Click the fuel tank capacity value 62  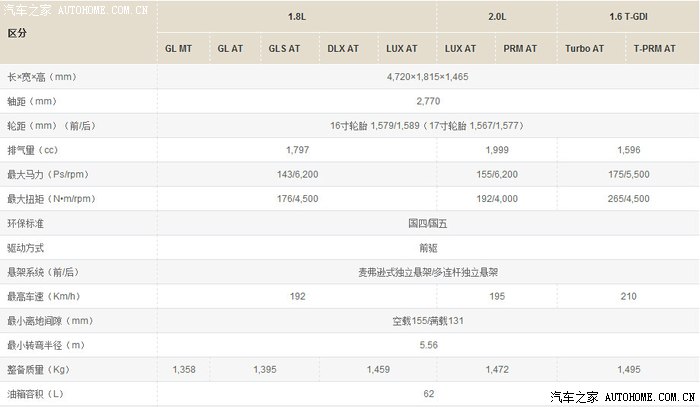pos(428,394)
